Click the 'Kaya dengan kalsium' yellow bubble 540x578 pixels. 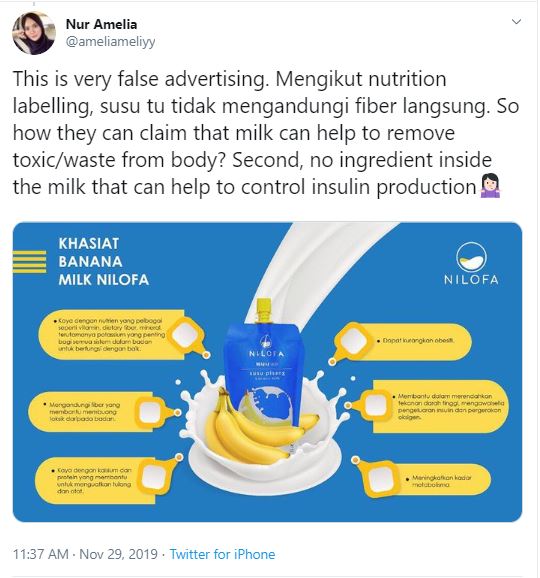(107, 480)
